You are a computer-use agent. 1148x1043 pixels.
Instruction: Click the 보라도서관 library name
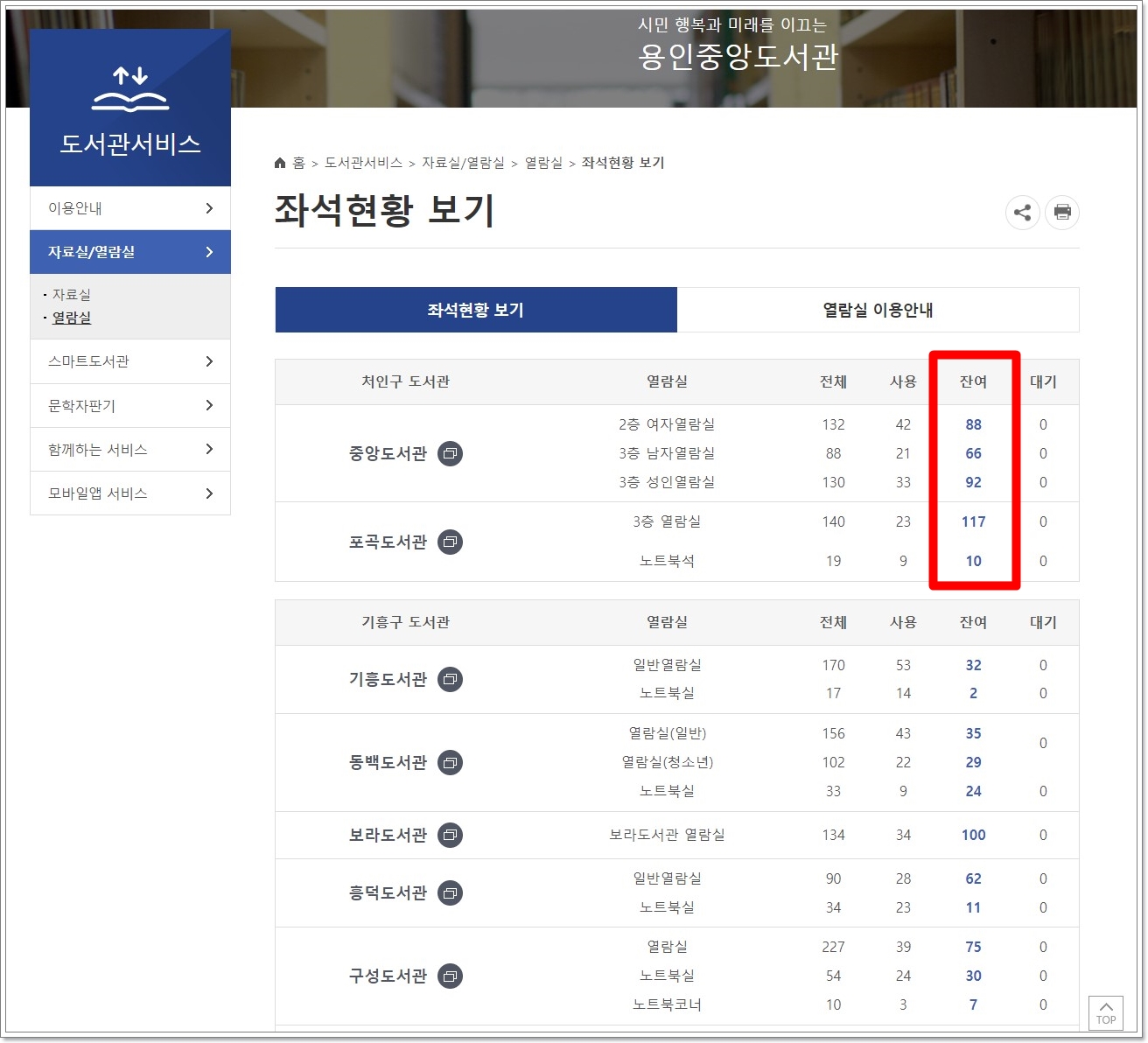388,835
